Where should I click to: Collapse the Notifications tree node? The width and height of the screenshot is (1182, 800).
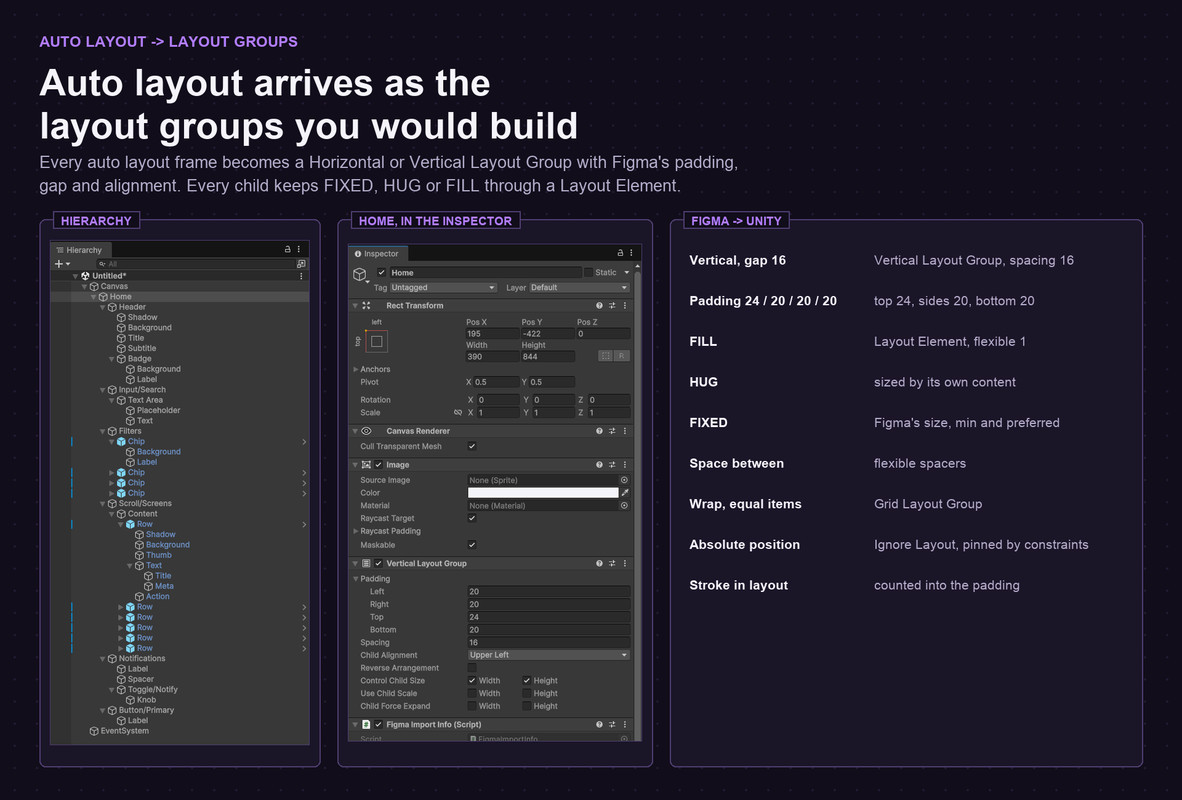tap(103, 659)
